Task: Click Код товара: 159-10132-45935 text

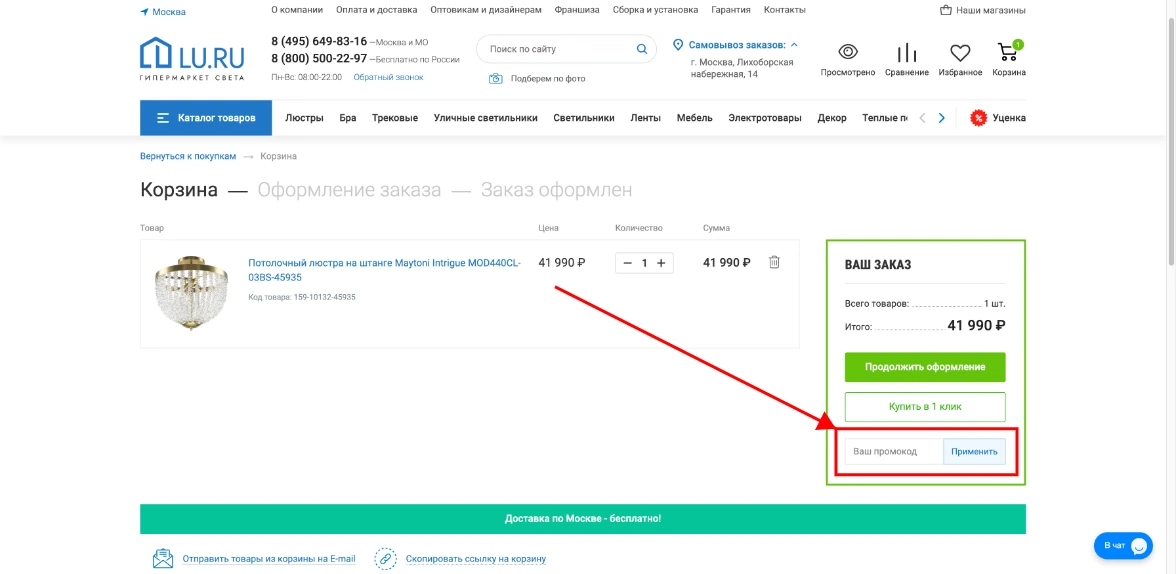Action: pos(302,297)
